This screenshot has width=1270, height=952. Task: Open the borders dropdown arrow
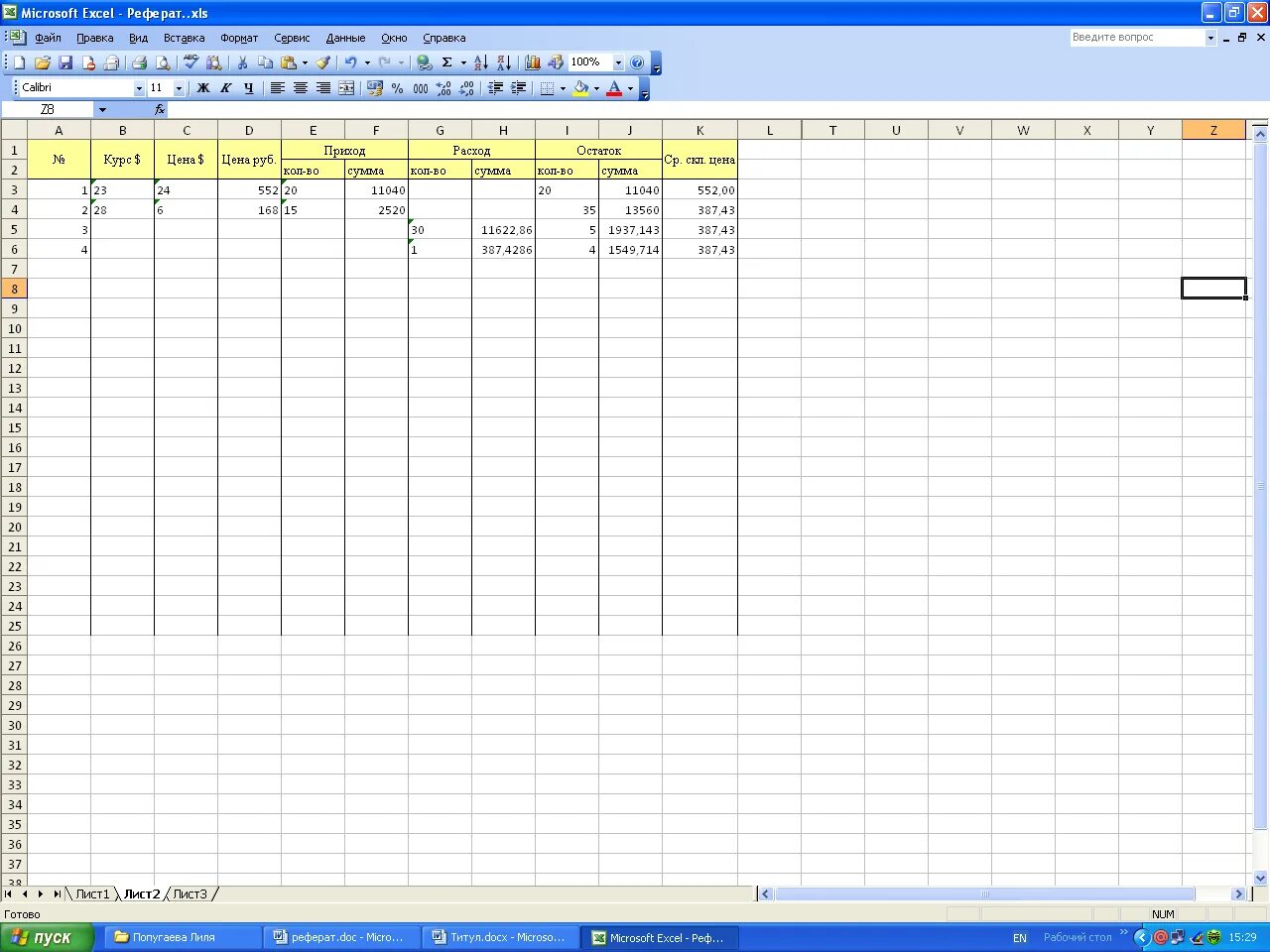click(x=563, y=88)
